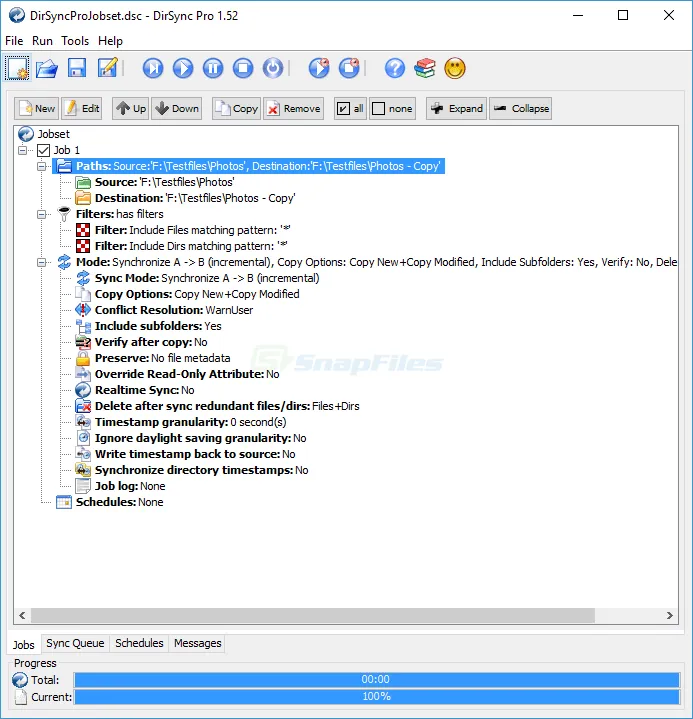The image size is (693, 719).
Task: Switch to the Schedules tab
Action: click(139, 643)
